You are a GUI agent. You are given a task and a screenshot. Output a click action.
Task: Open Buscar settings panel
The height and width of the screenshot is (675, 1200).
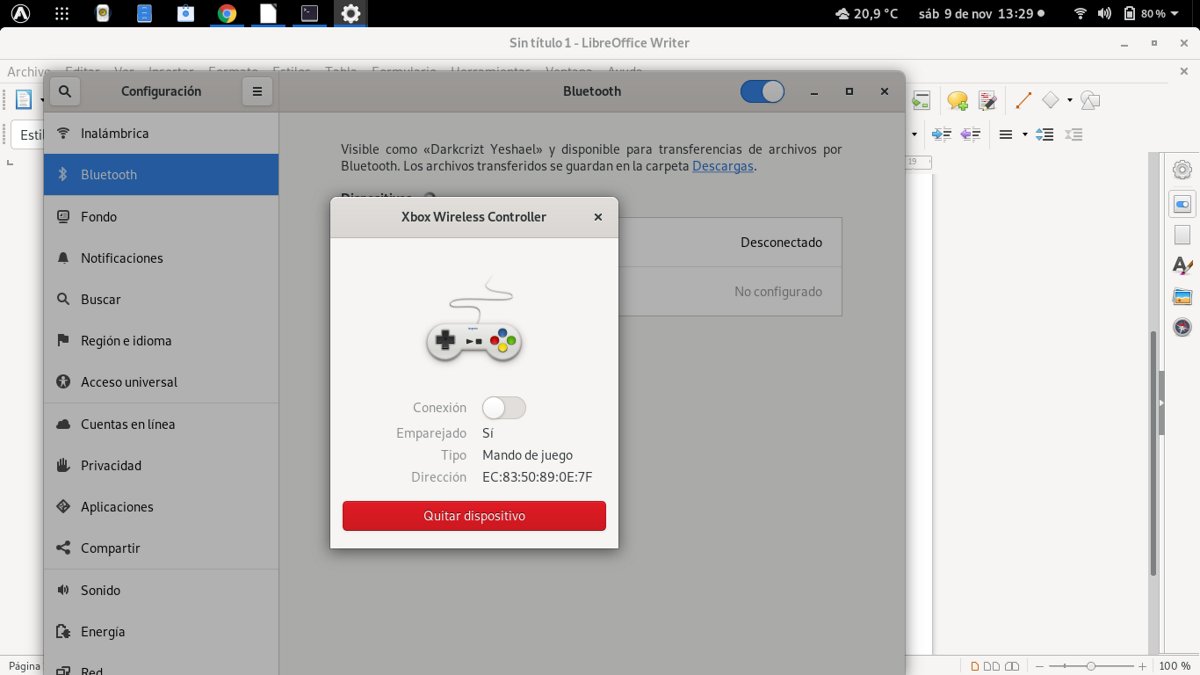point(161,299)
